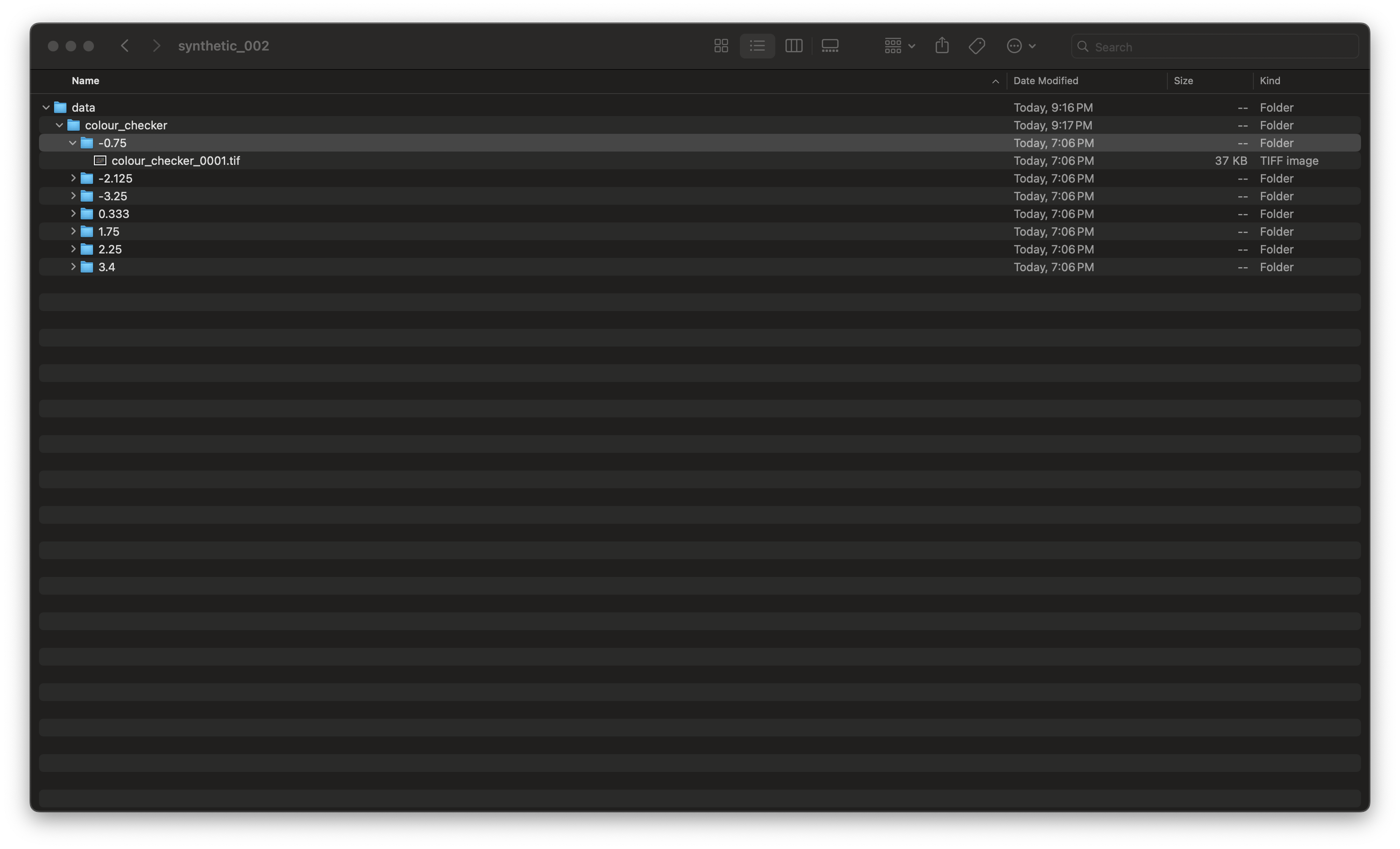Switch to column view
Screen dimensions: 1400x849
(793, 46)
